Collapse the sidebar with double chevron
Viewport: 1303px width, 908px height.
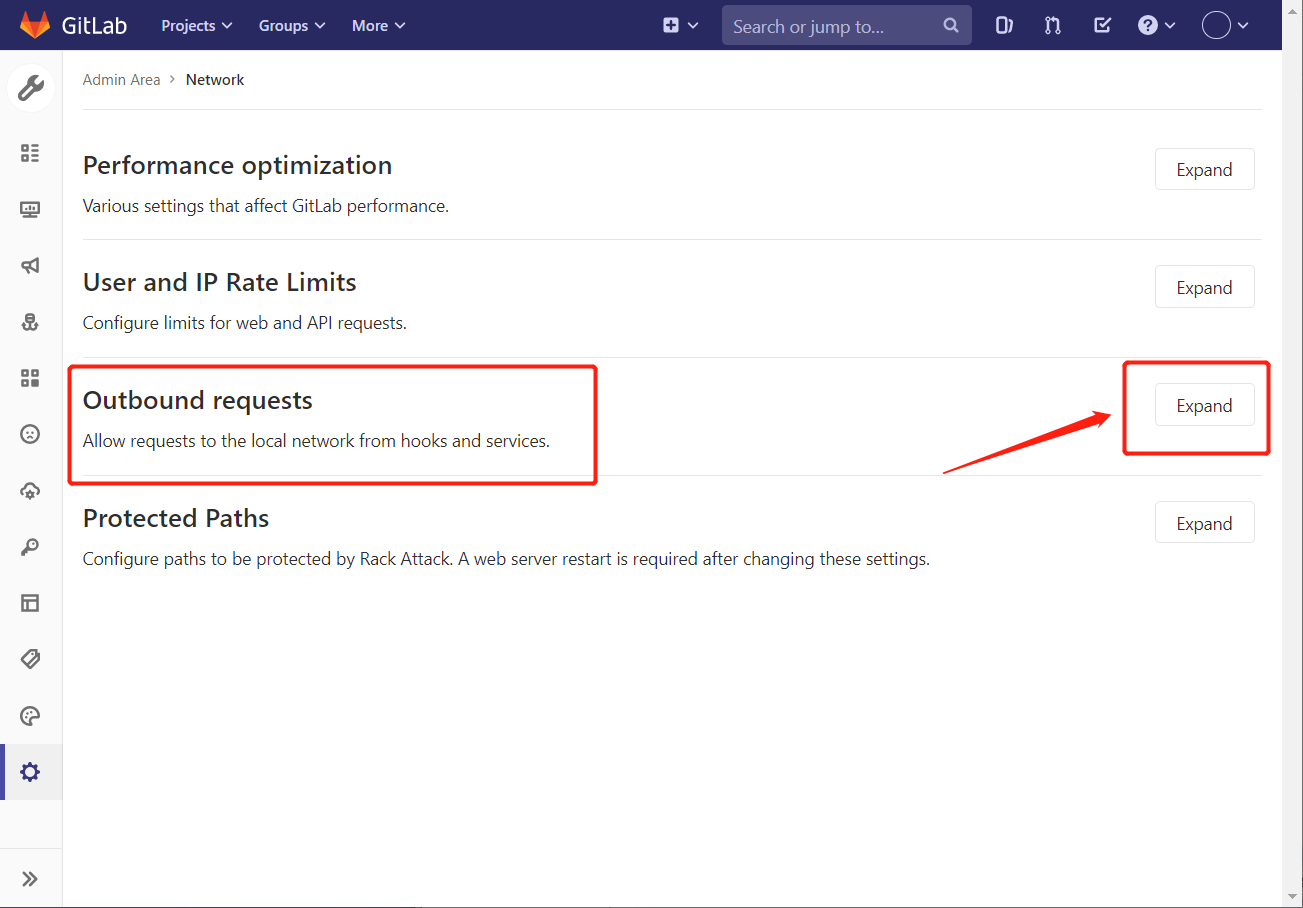(x=30, y=879)
